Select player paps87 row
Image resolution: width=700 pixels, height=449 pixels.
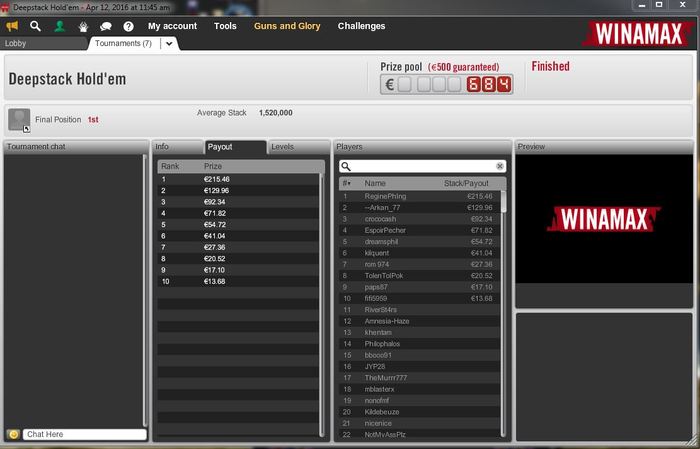click(420, 287)
